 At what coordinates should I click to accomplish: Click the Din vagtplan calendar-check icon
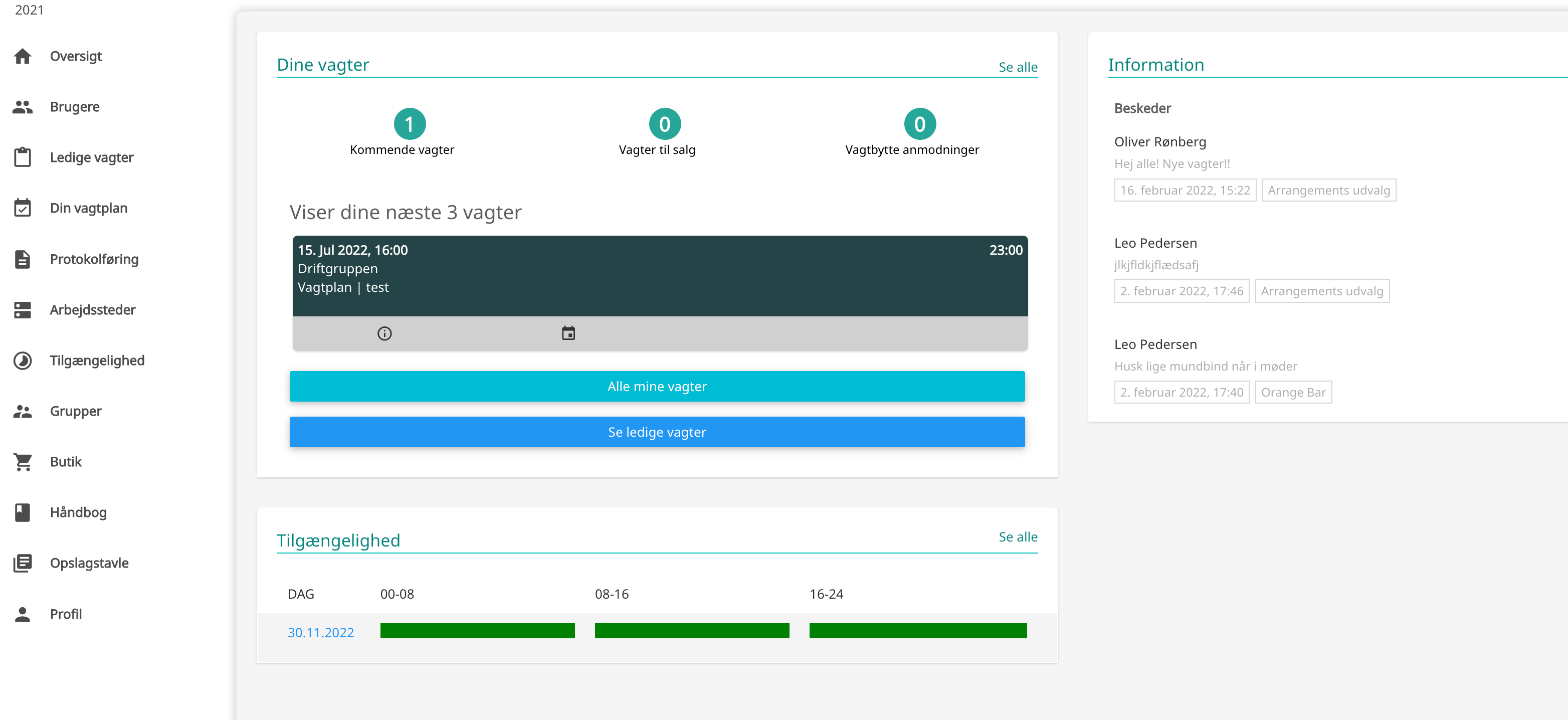23,208
